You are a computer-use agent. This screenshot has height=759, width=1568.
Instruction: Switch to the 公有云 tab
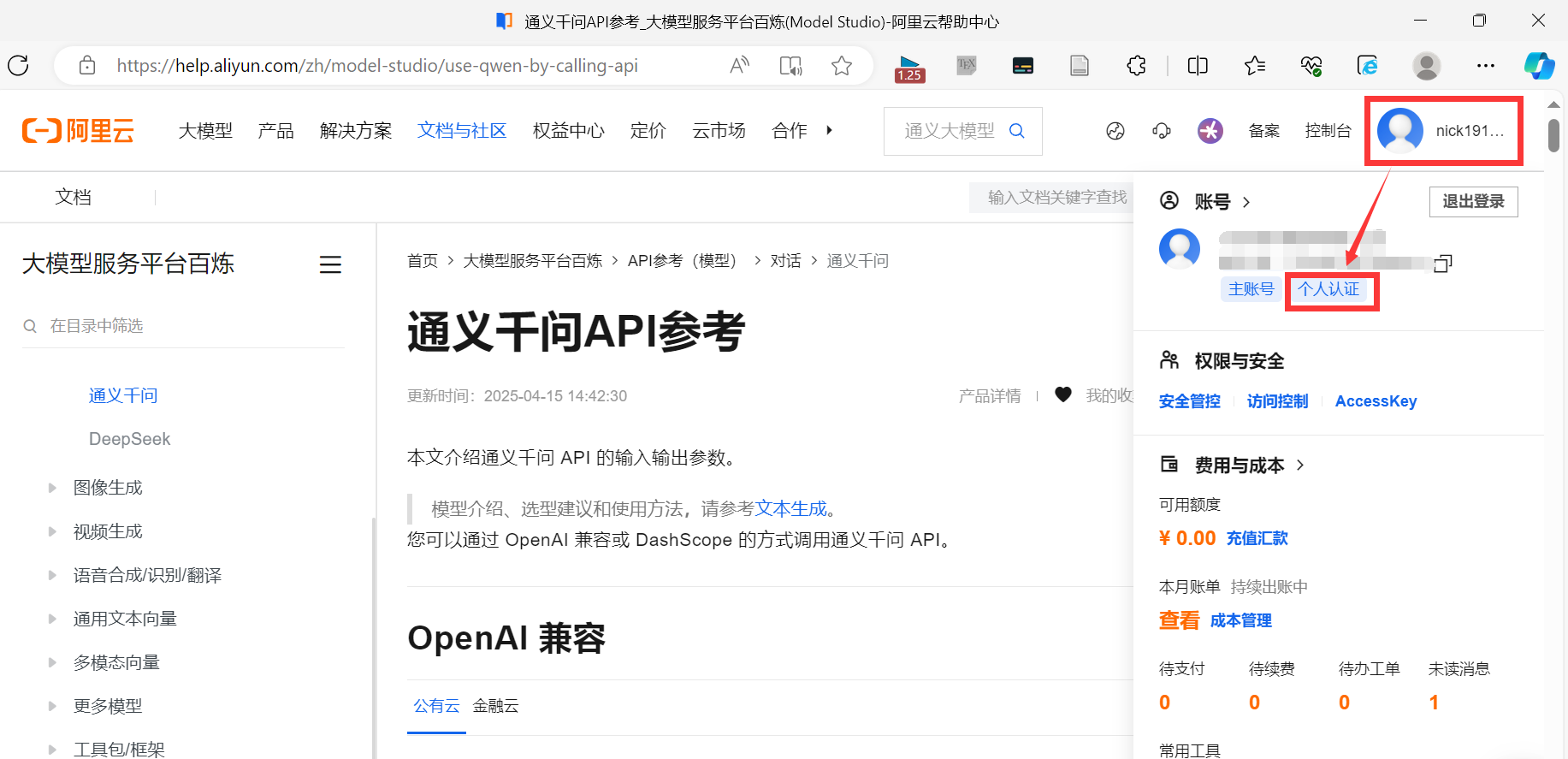pos(436,706)
